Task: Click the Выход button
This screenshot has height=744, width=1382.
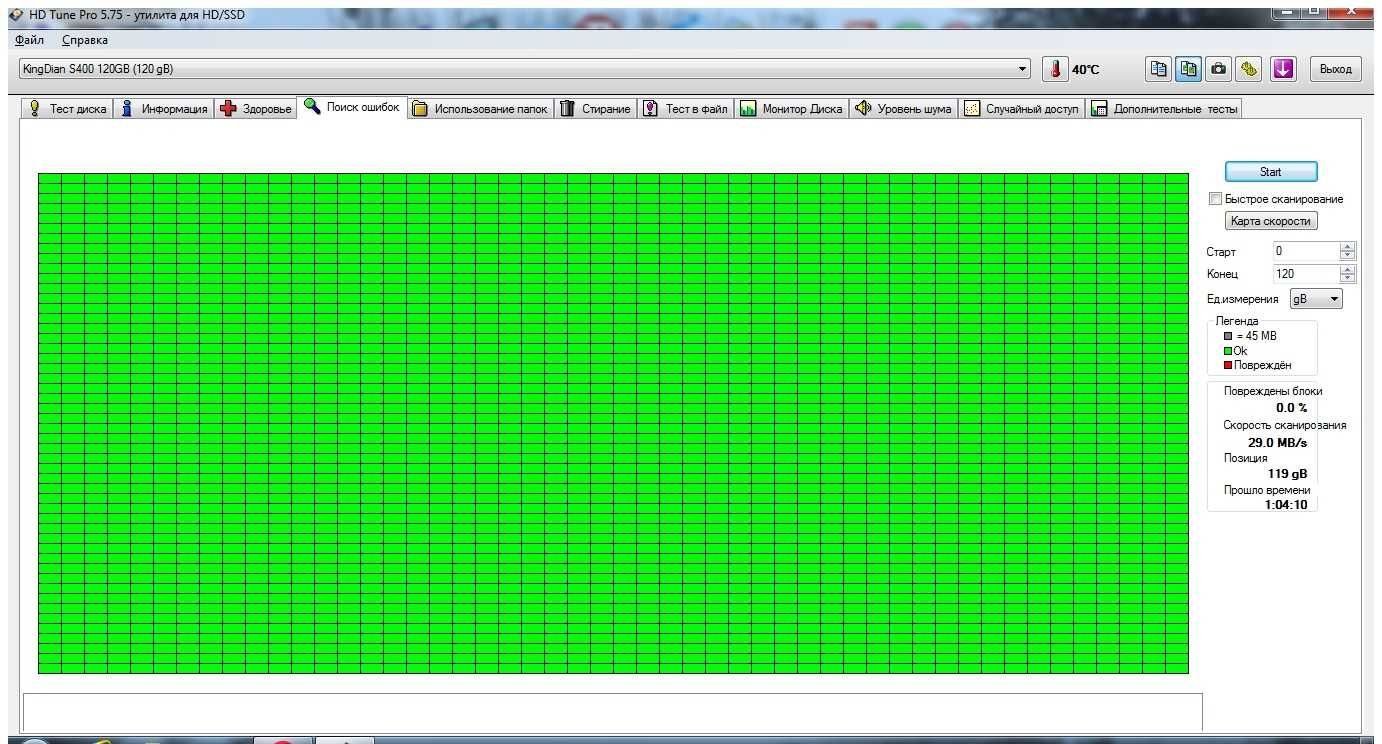Action: 1335,69
